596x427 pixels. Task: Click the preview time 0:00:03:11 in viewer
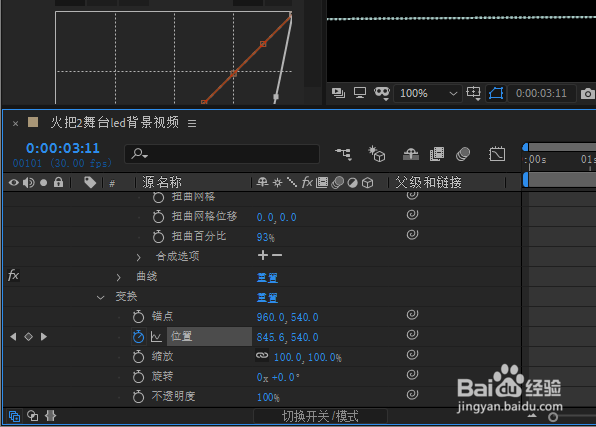[541, 93]
